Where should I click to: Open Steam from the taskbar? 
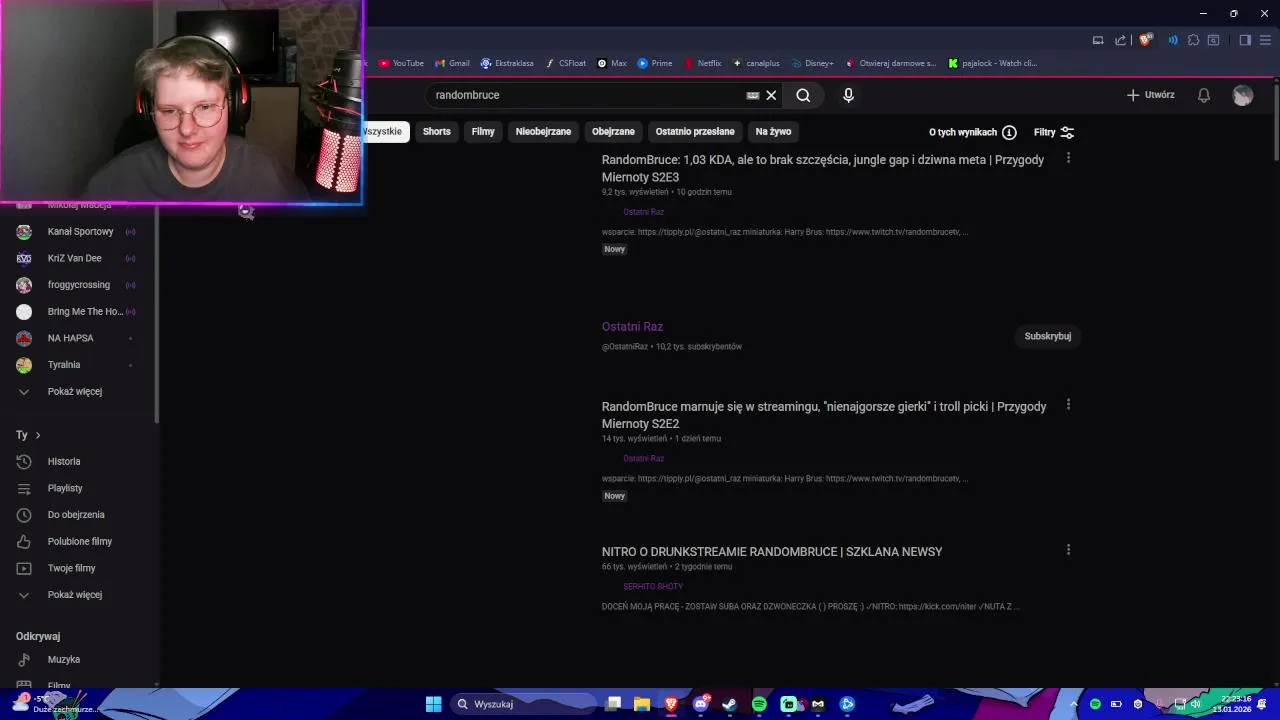click(x=729, y=704)
